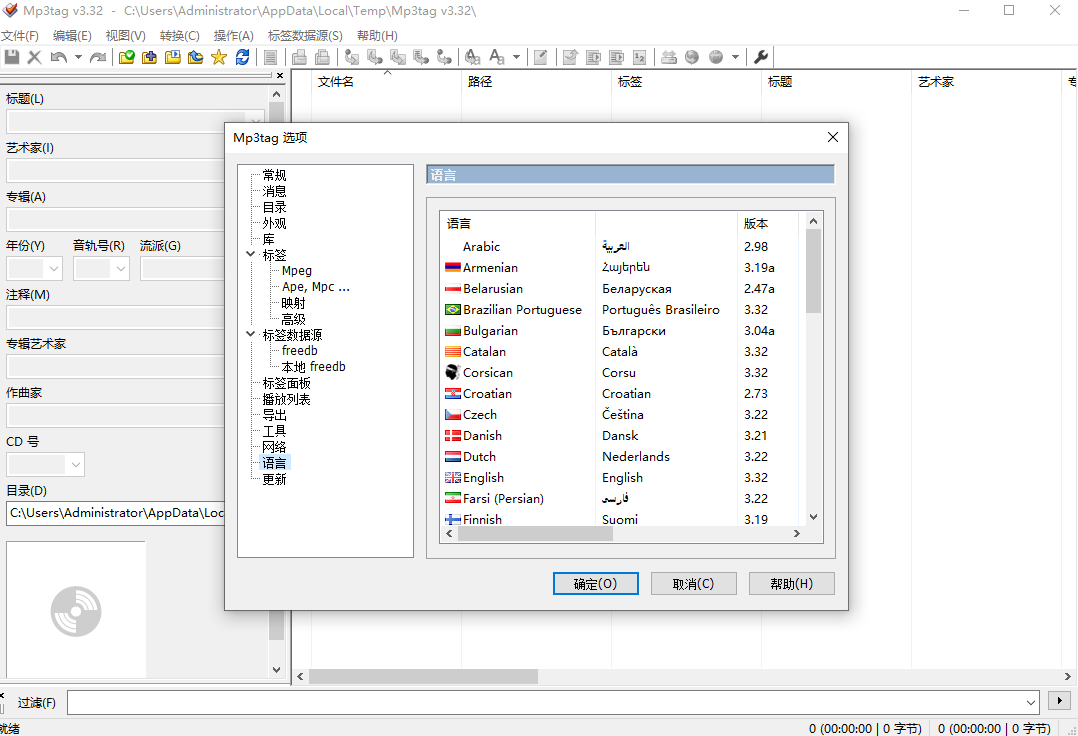Select Danish in the language list
The image size is (1078, 736).
click(482, 436)
